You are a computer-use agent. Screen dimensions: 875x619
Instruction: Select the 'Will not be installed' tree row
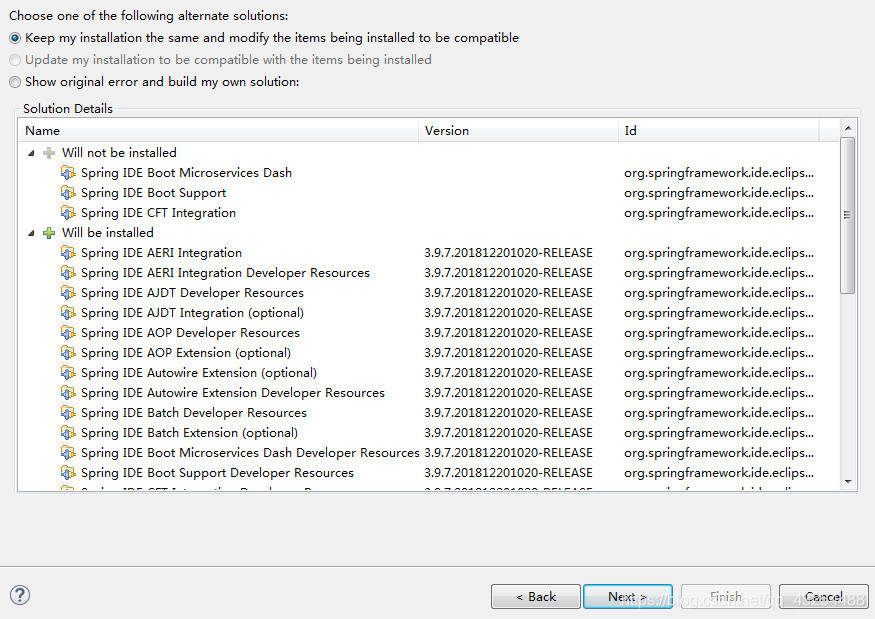pos(429,153)
